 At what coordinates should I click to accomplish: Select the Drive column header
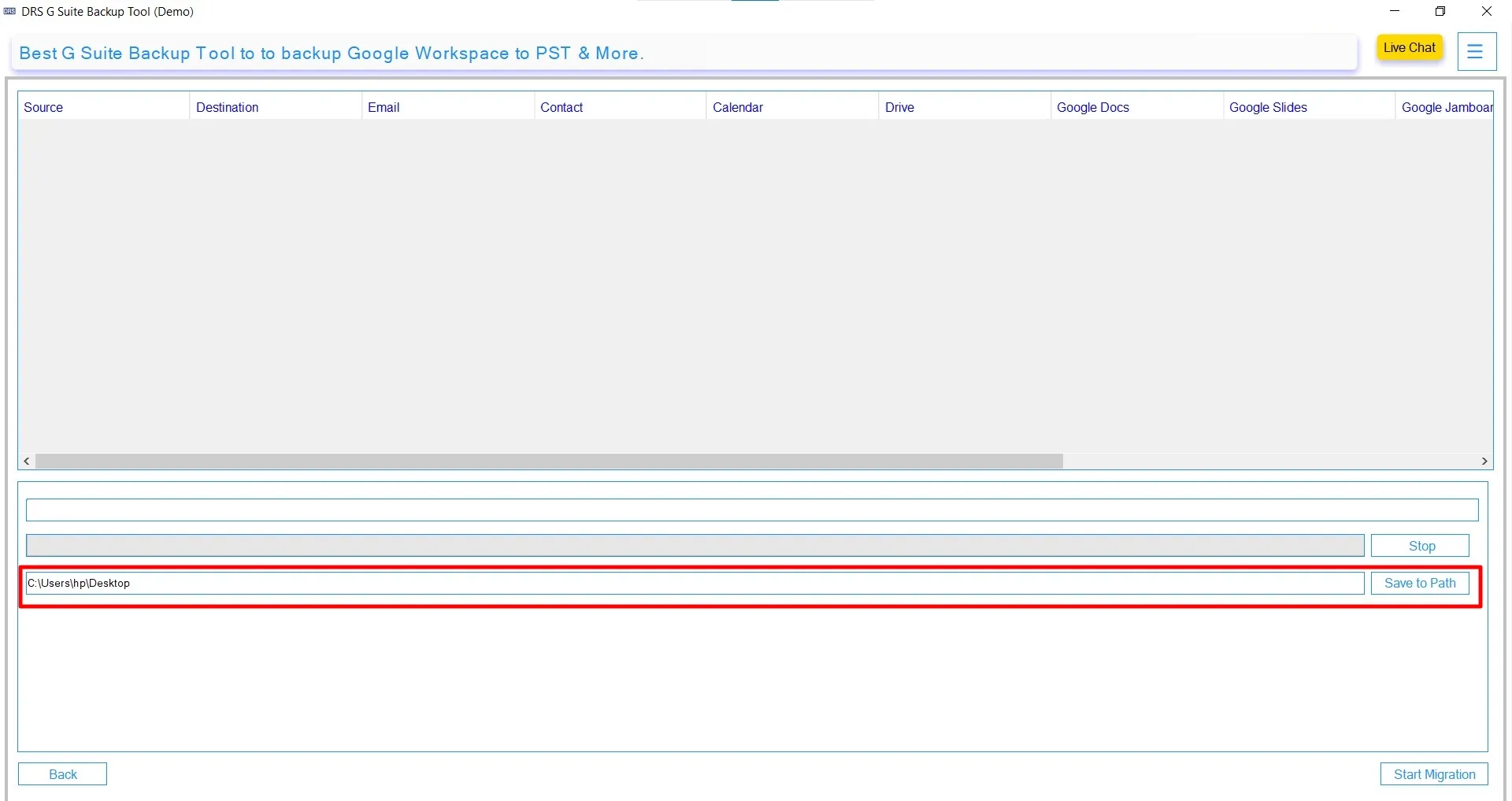[x=965, y=107]
